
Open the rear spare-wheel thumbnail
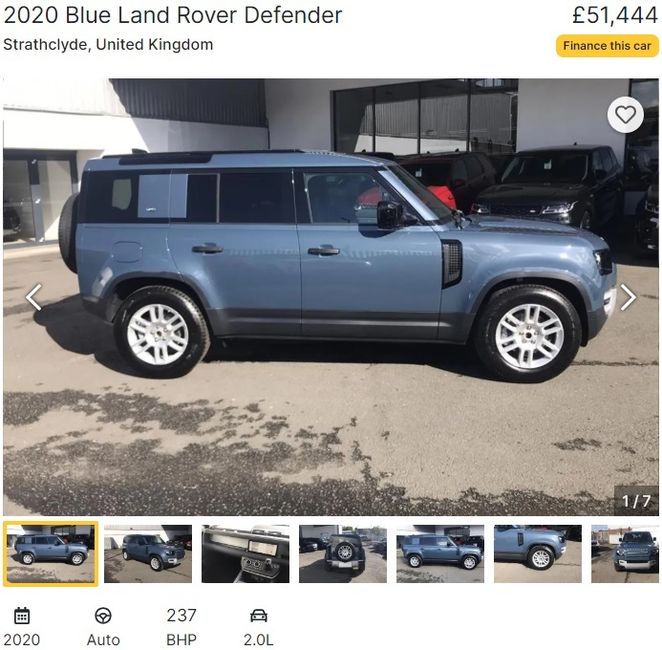343,554
